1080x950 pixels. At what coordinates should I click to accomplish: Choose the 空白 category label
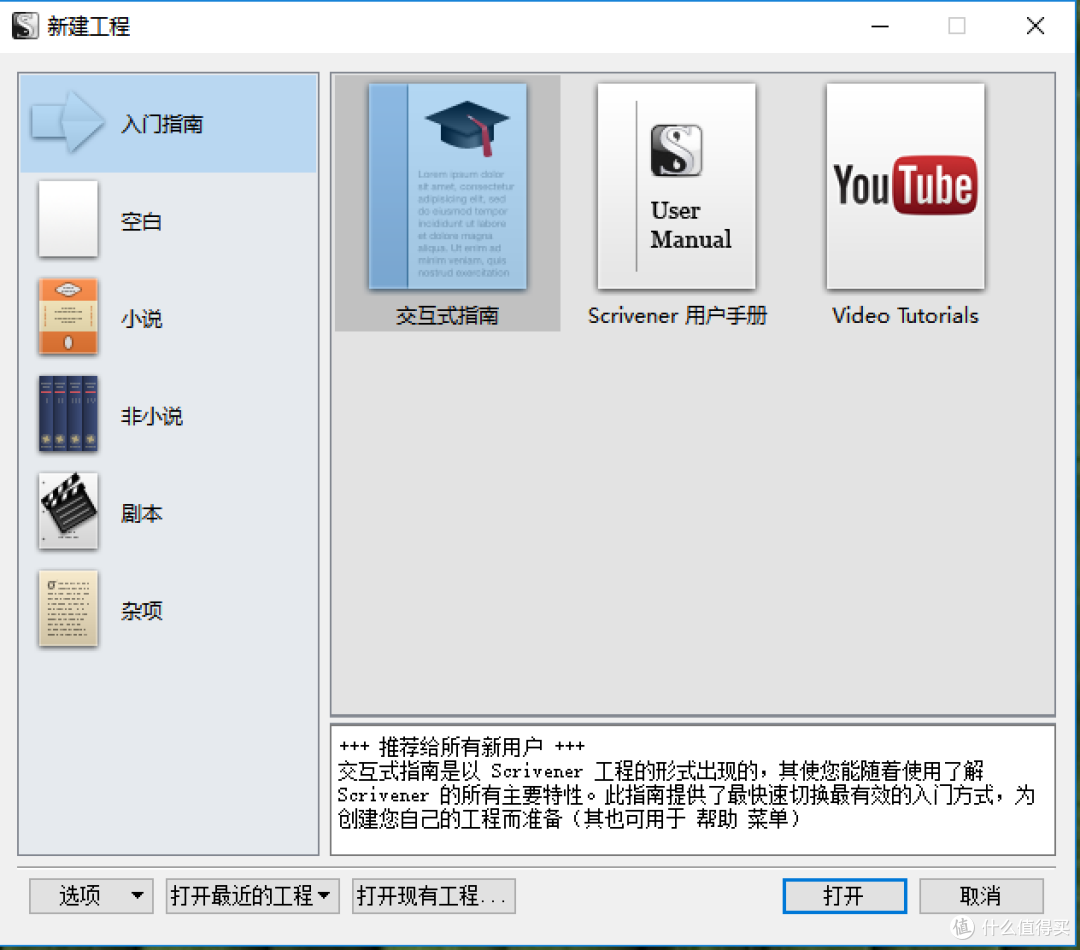coord(142,221)
